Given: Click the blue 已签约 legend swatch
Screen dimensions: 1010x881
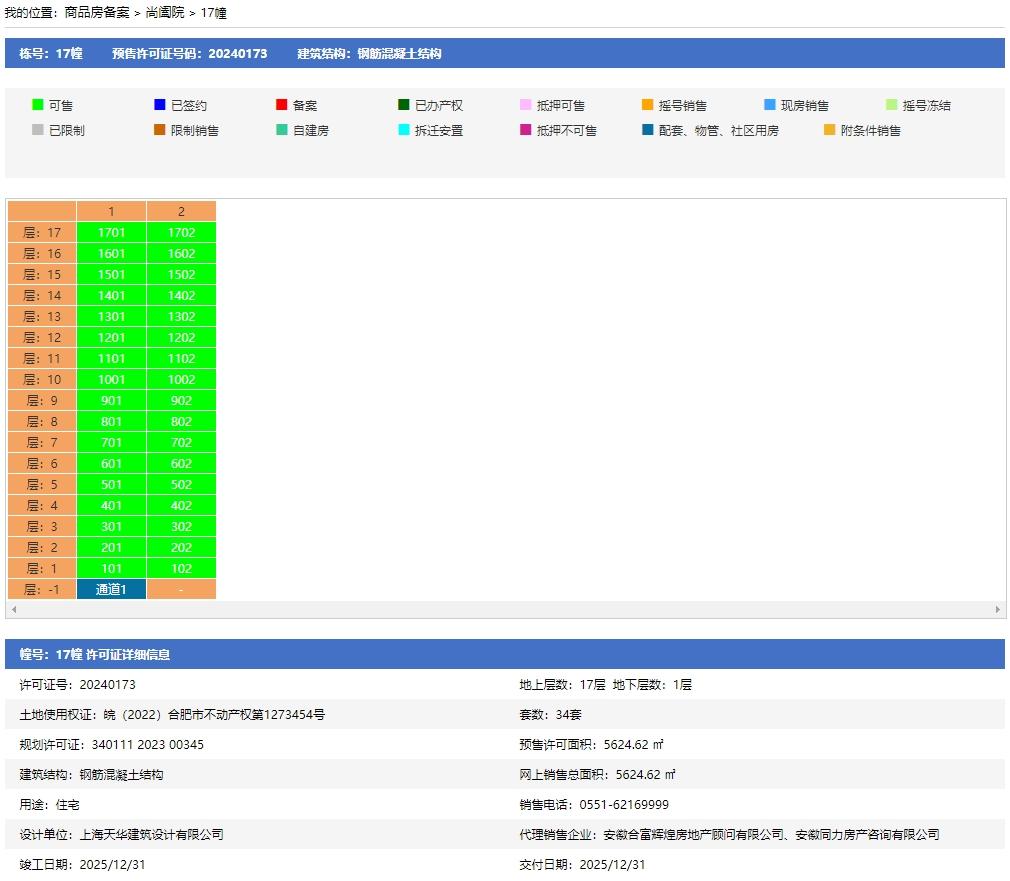Looking at the screenshot, I should pos(160,105).
